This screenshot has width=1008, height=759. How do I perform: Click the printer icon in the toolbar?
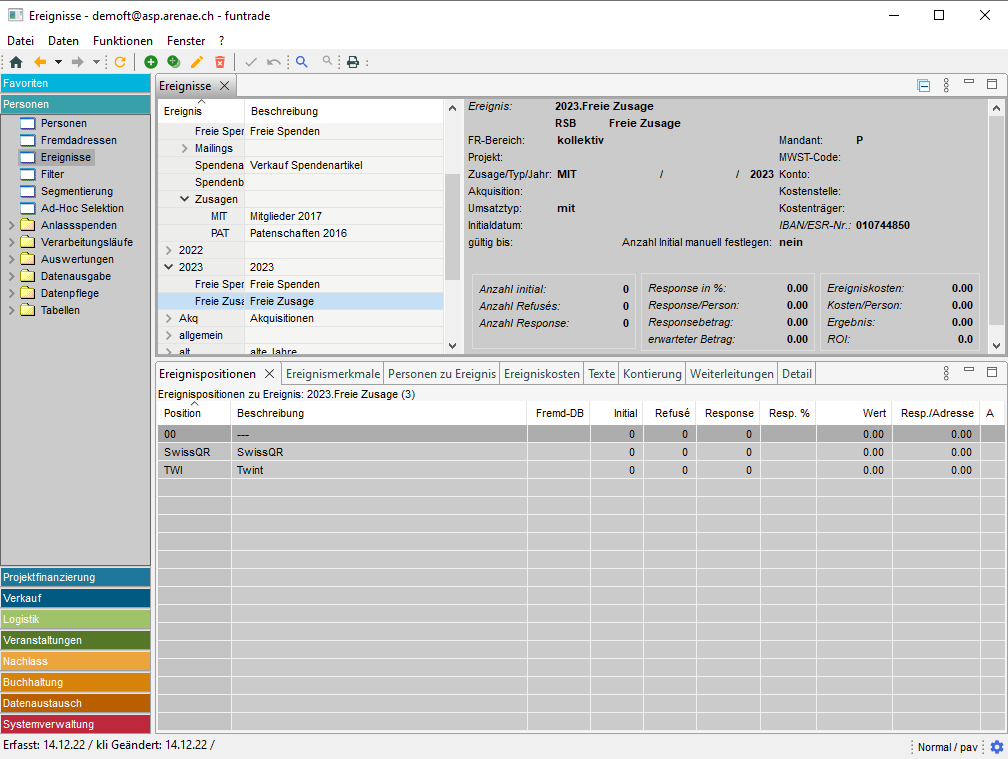(x=352, y=62)
